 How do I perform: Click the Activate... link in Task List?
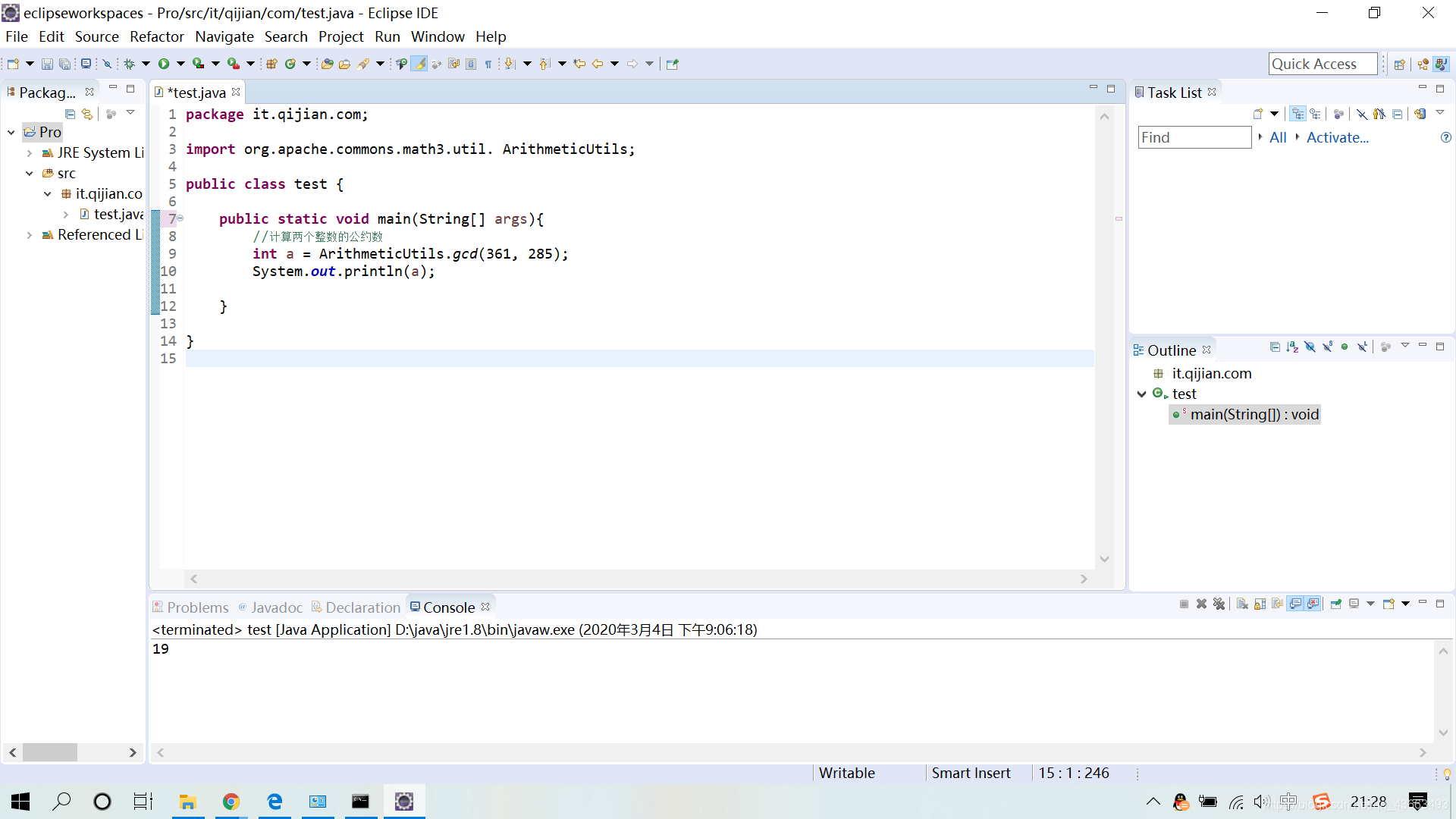point(1337,137)
